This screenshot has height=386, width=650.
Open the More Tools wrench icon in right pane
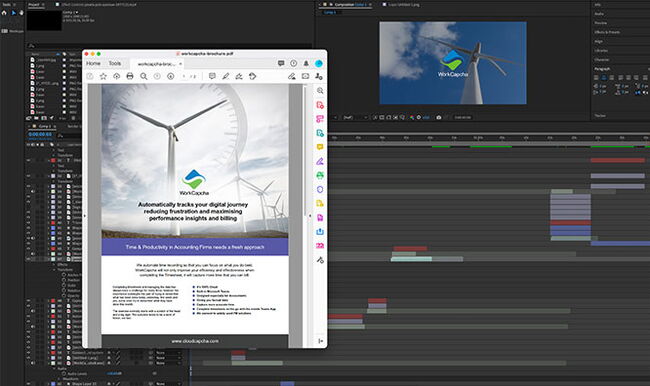pos(320,260)
